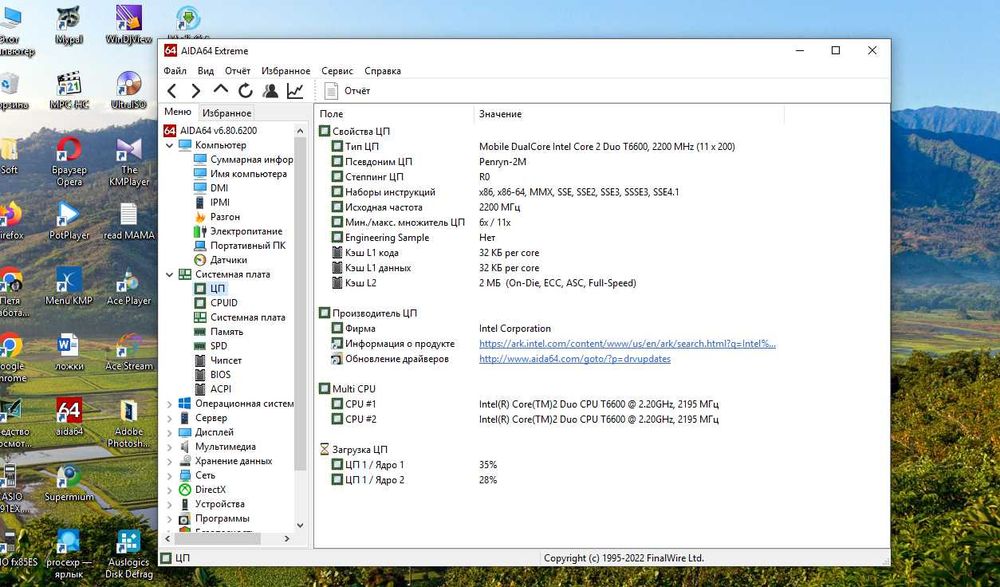Expand the Мультимедиа tree node
The width and height of the screenshot is (1000, 587).
pyautogui.click(x=170, y=447)
